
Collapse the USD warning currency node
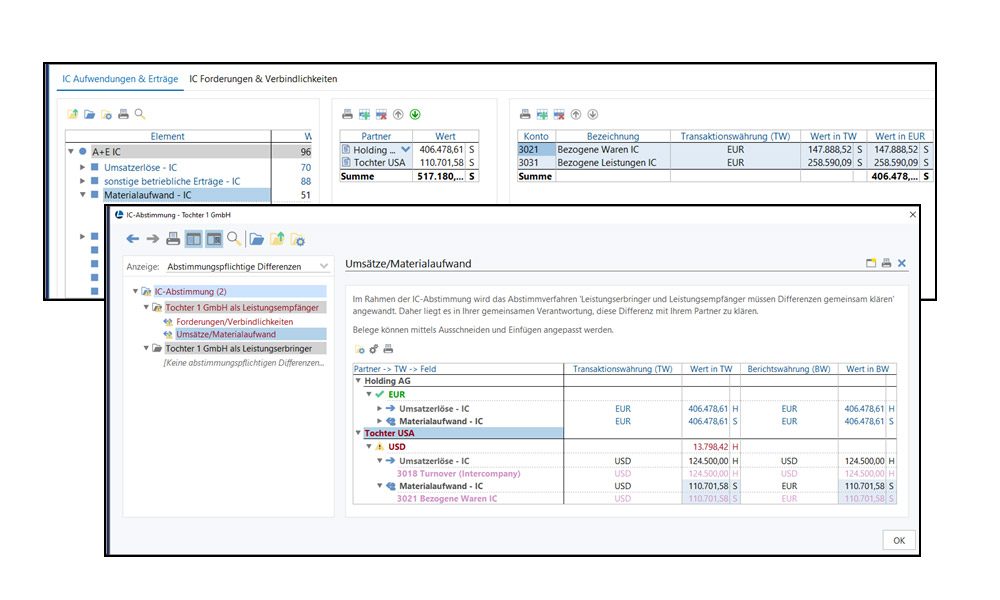[x=369, y=446]
